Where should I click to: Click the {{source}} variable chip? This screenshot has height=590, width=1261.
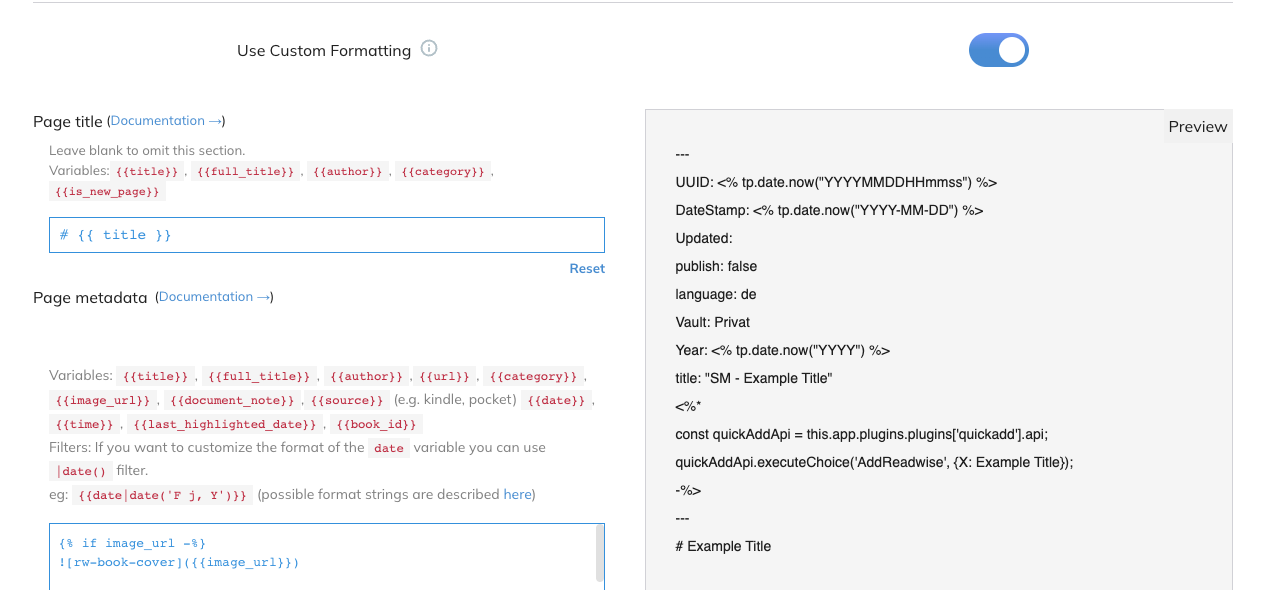347,400
